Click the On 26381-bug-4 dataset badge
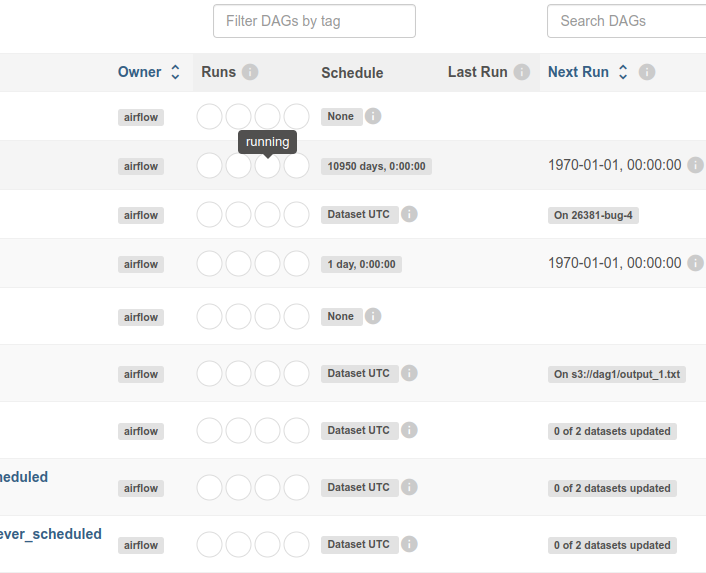Viewport: 706px width, 573px height. coord(593,215)
